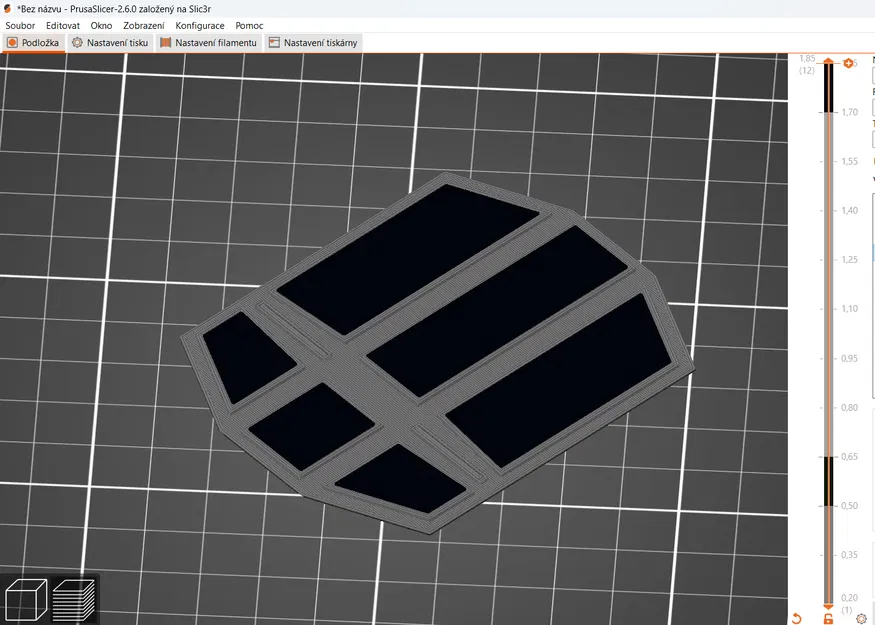Switch to the sliced layers preview icon
The height and width of the screenshot is (625, 875).
pos(74,599)
